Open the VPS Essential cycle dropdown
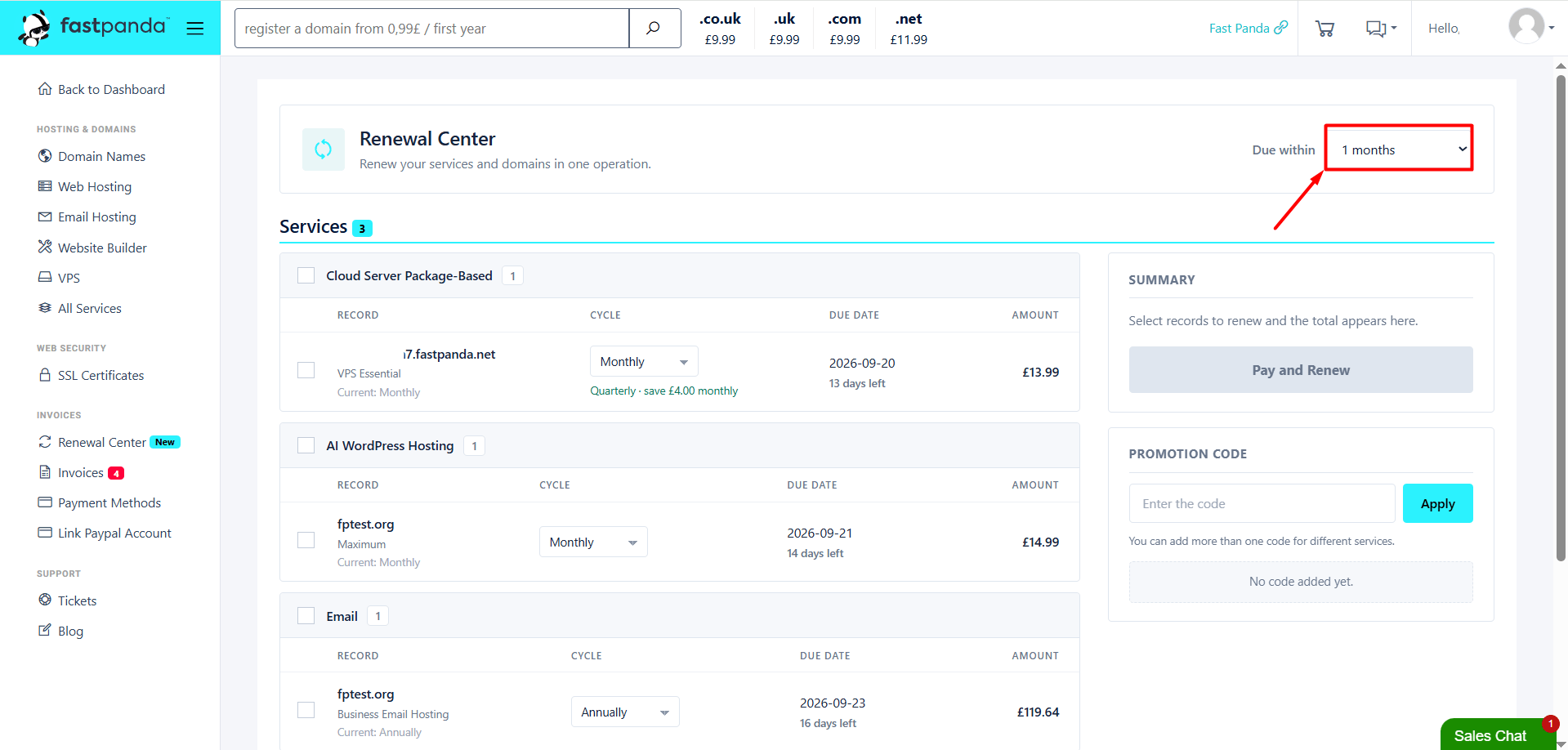 tap(644, 361)
